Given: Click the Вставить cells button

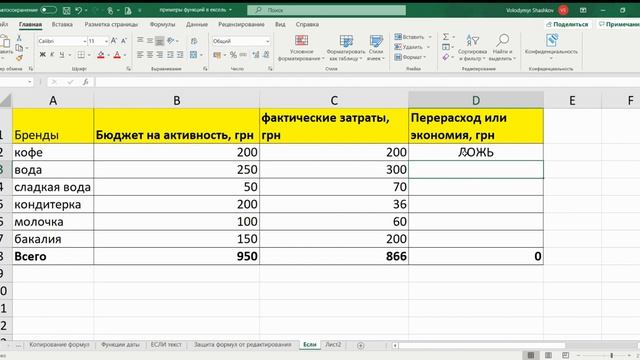Looking at the screenshot, I should (x=412, y=37).
